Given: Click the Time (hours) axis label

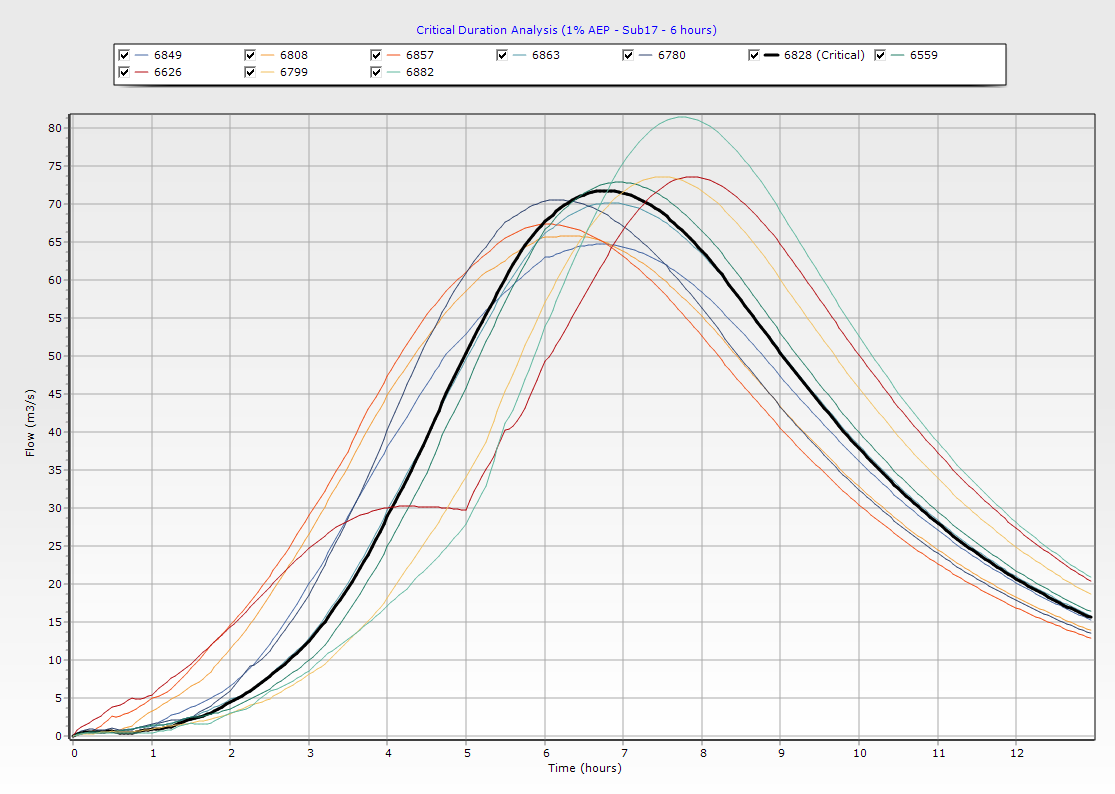Looking at the screenshot, I should (x=584, y=768).
